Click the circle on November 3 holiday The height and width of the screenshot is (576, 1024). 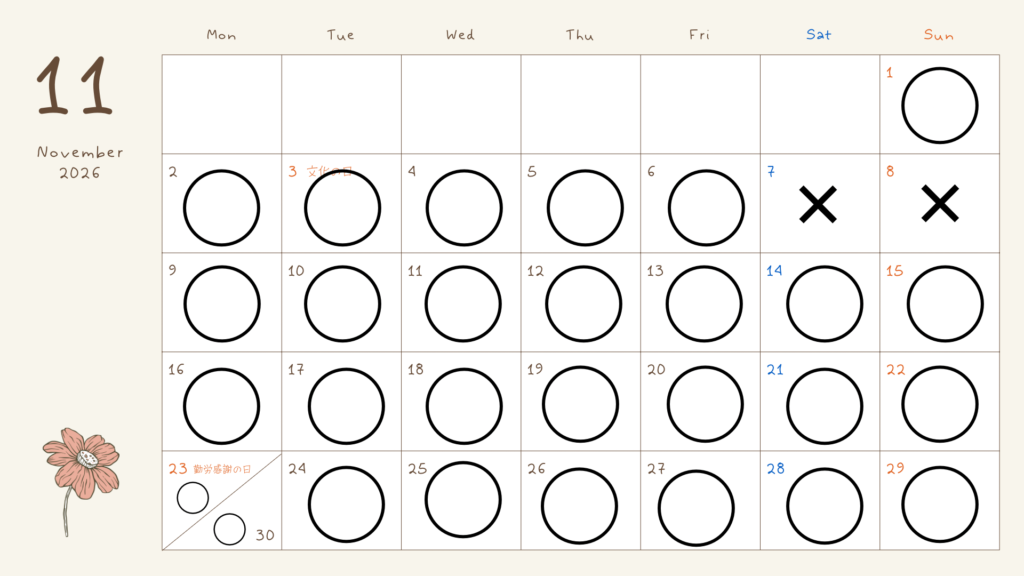click(x=342, y=208)
